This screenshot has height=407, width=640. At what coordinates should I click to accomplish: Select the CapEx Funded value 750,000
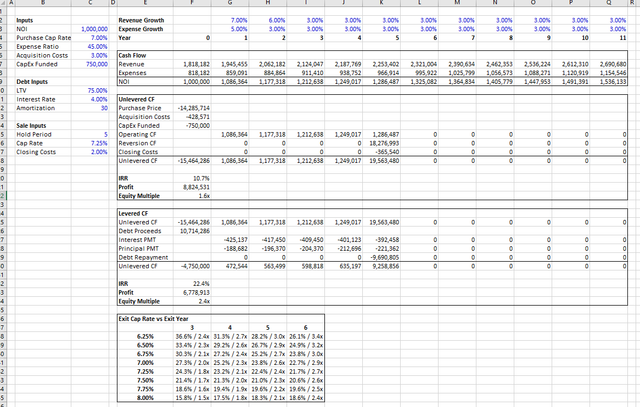point(97,64)
